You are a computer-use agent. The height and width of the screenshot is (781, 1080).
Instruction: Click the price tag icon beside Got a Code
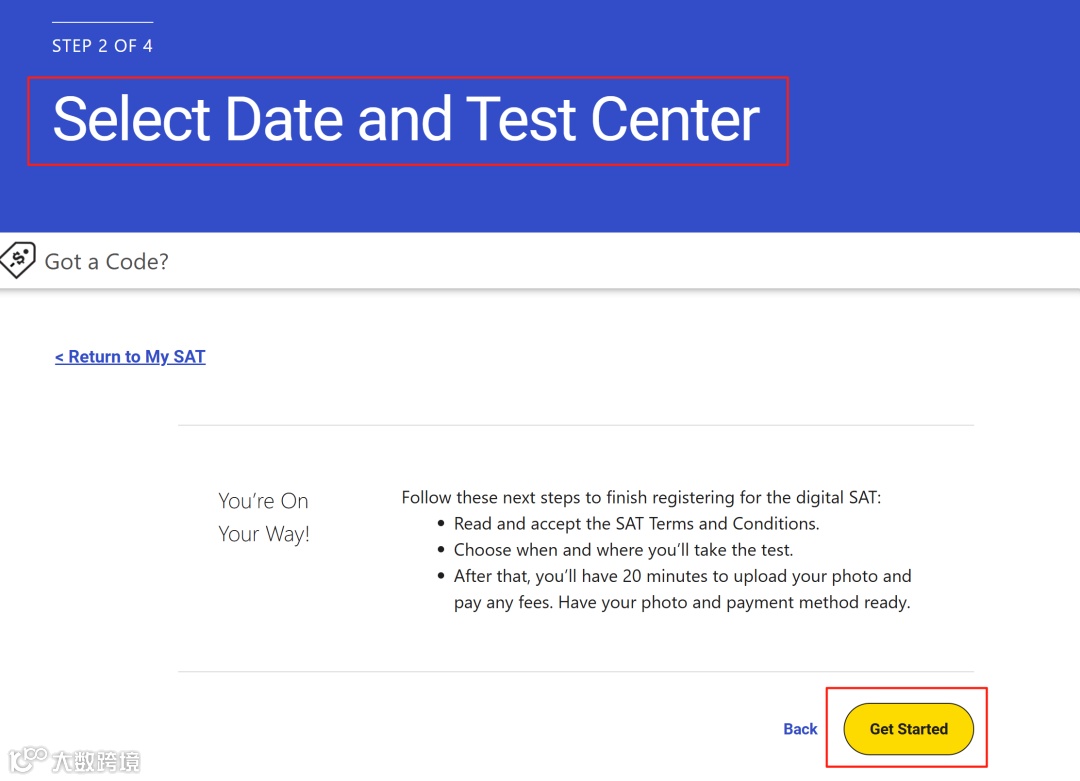coord(18,260)
